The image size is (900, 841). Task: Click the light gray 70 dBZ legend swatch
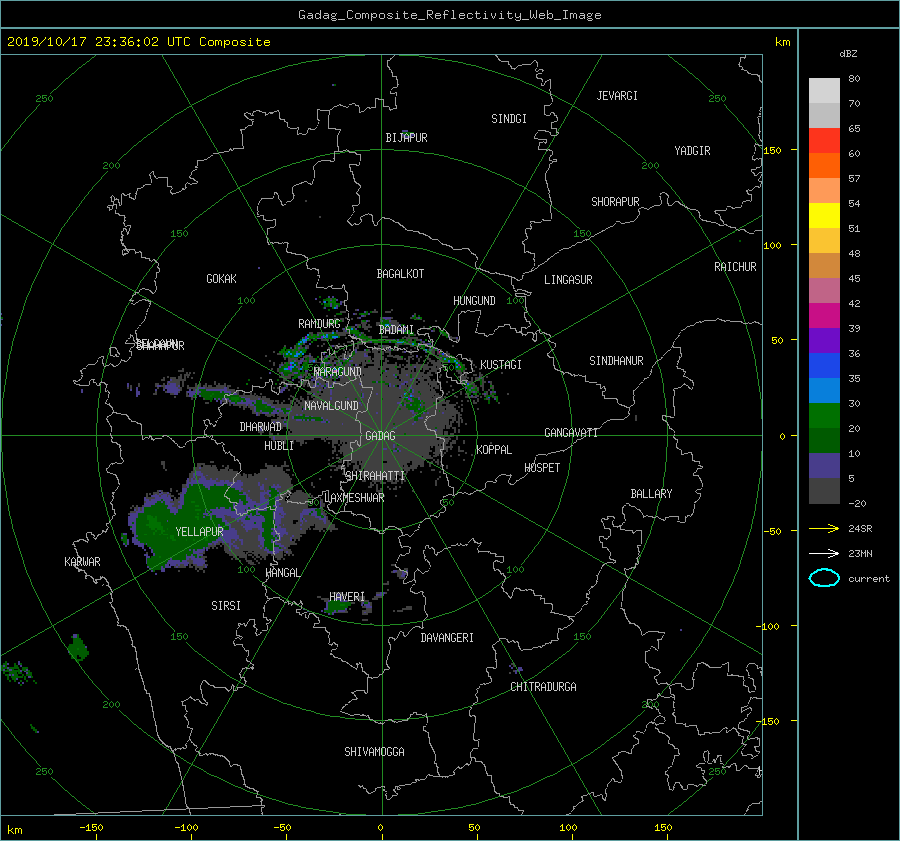824,90
